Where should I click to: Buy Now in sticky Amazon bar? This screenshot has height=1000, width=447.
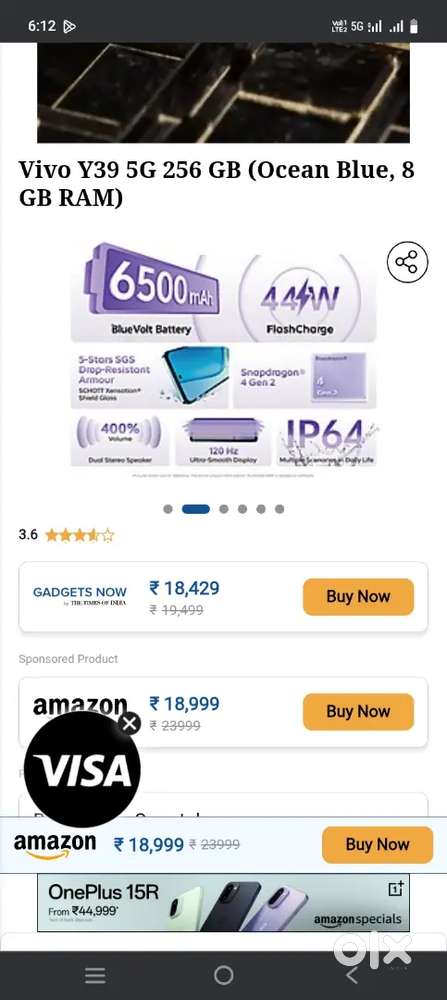pos(377,844)
